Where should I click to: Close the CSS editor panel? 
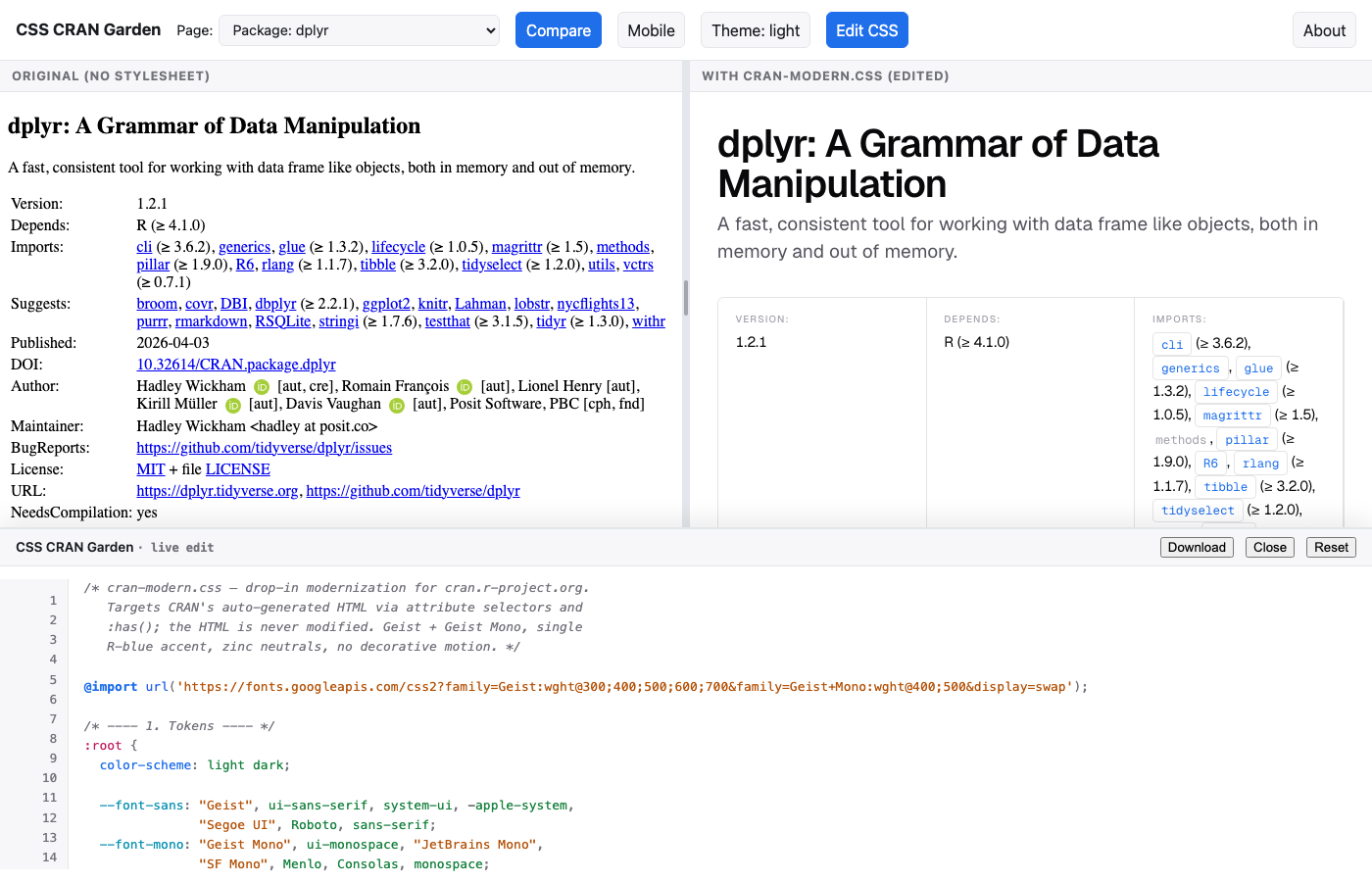click(x=1270, y=547)
